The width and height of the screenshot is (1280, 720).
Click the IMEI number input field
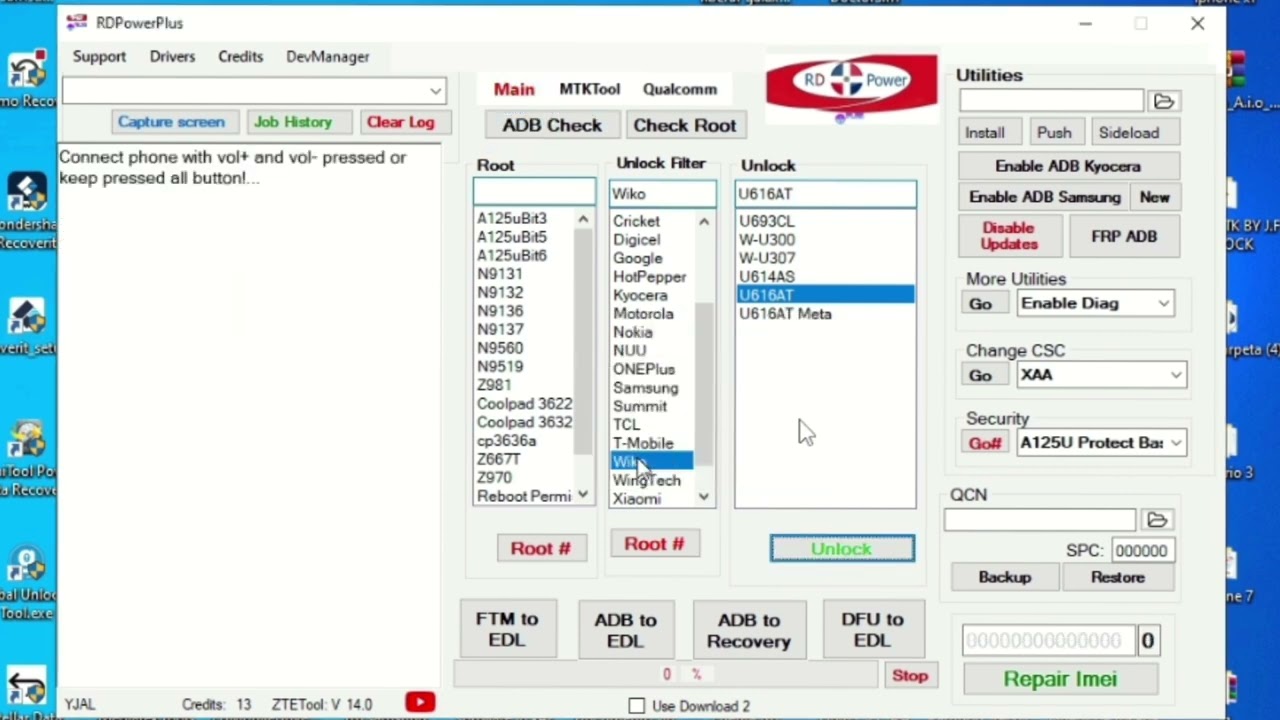[1048, 641]
